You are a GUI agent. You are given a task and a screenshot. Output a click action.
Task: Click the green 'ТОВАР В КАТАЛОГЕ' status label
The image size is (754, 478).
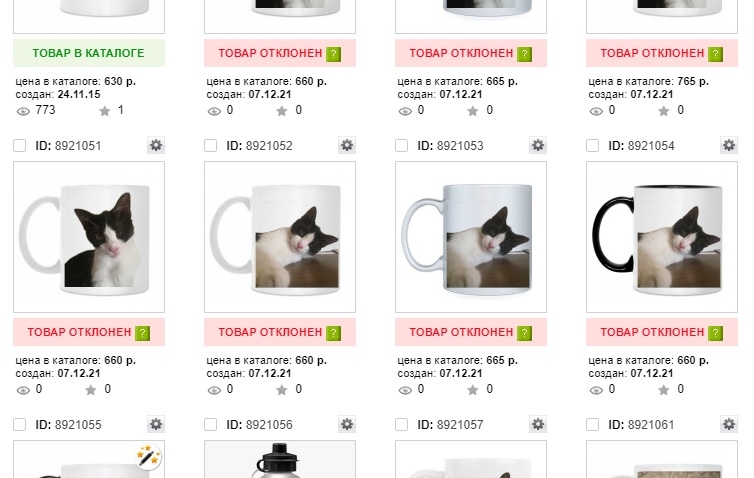(88, 53)
